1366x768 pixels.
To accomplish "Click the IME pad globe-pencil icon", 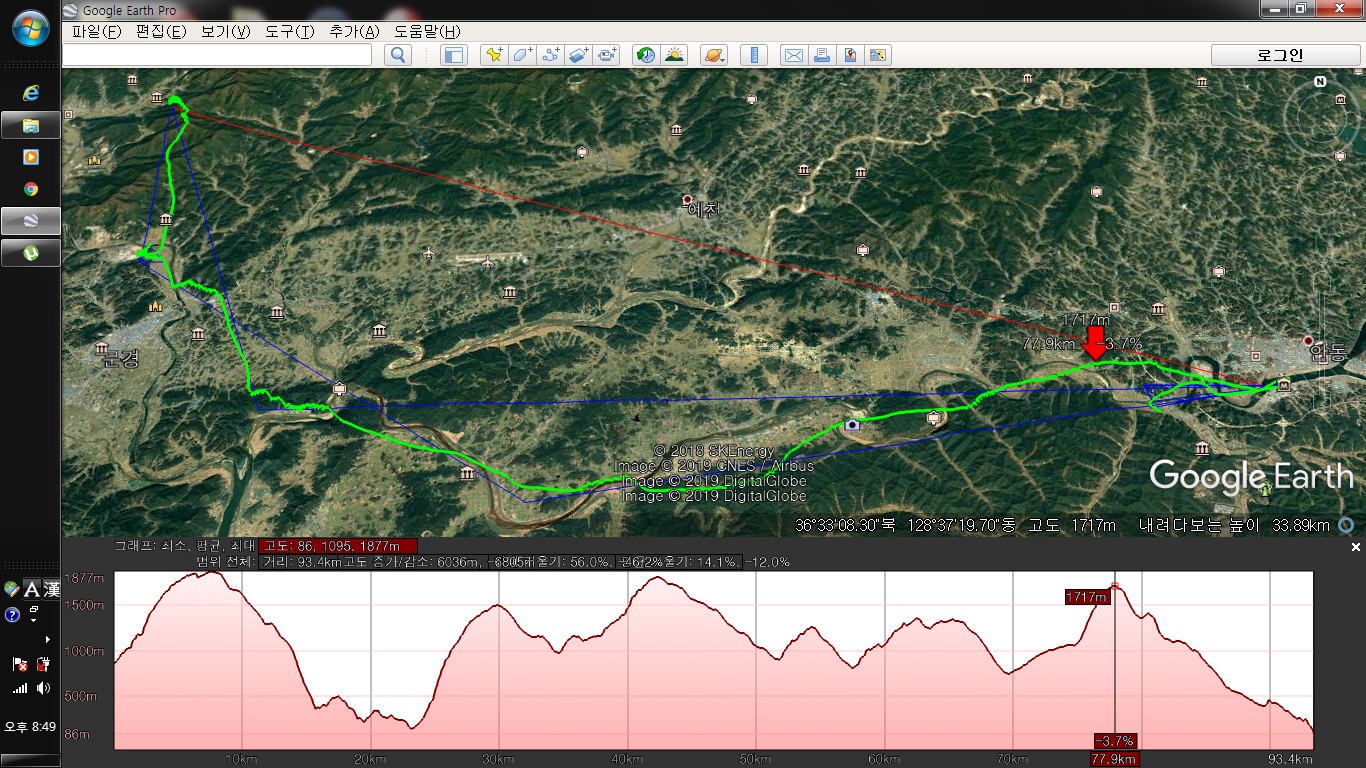I will [11, 590].
